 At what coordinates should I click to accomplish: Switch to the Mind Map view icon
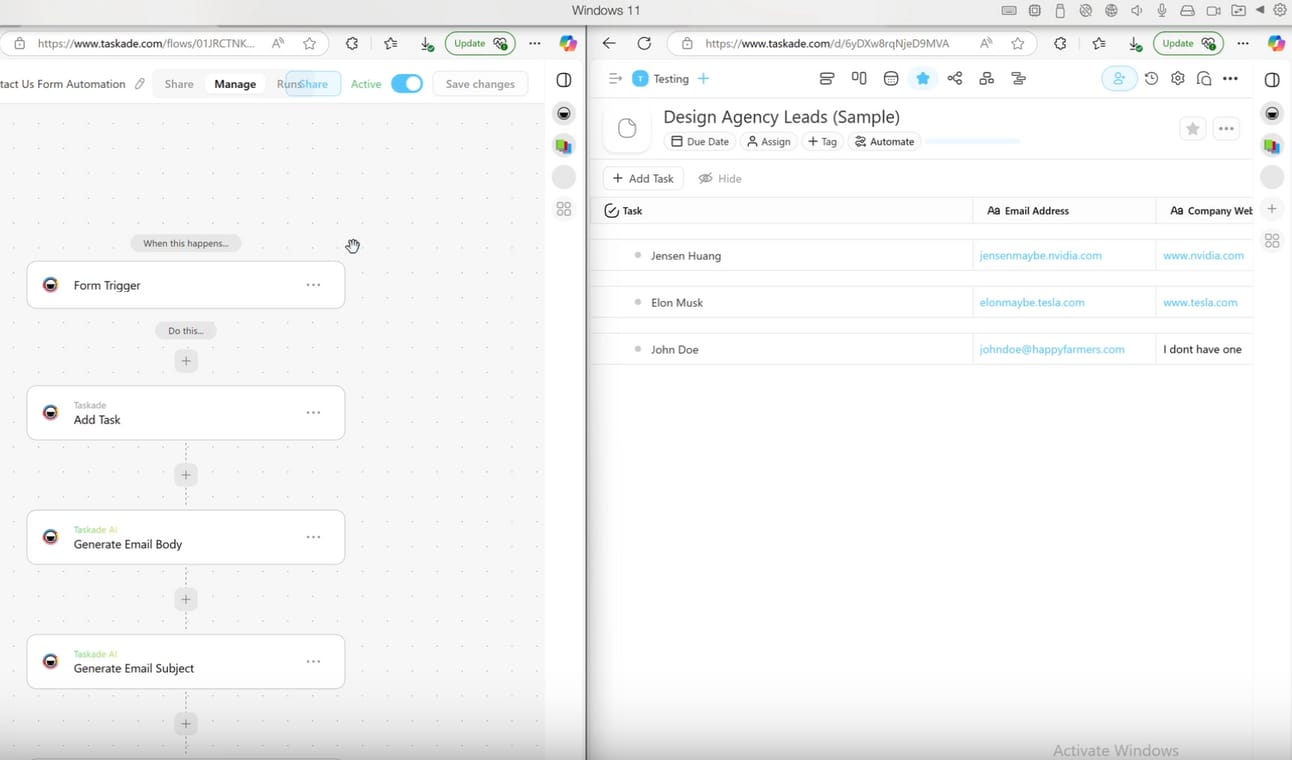955,78
